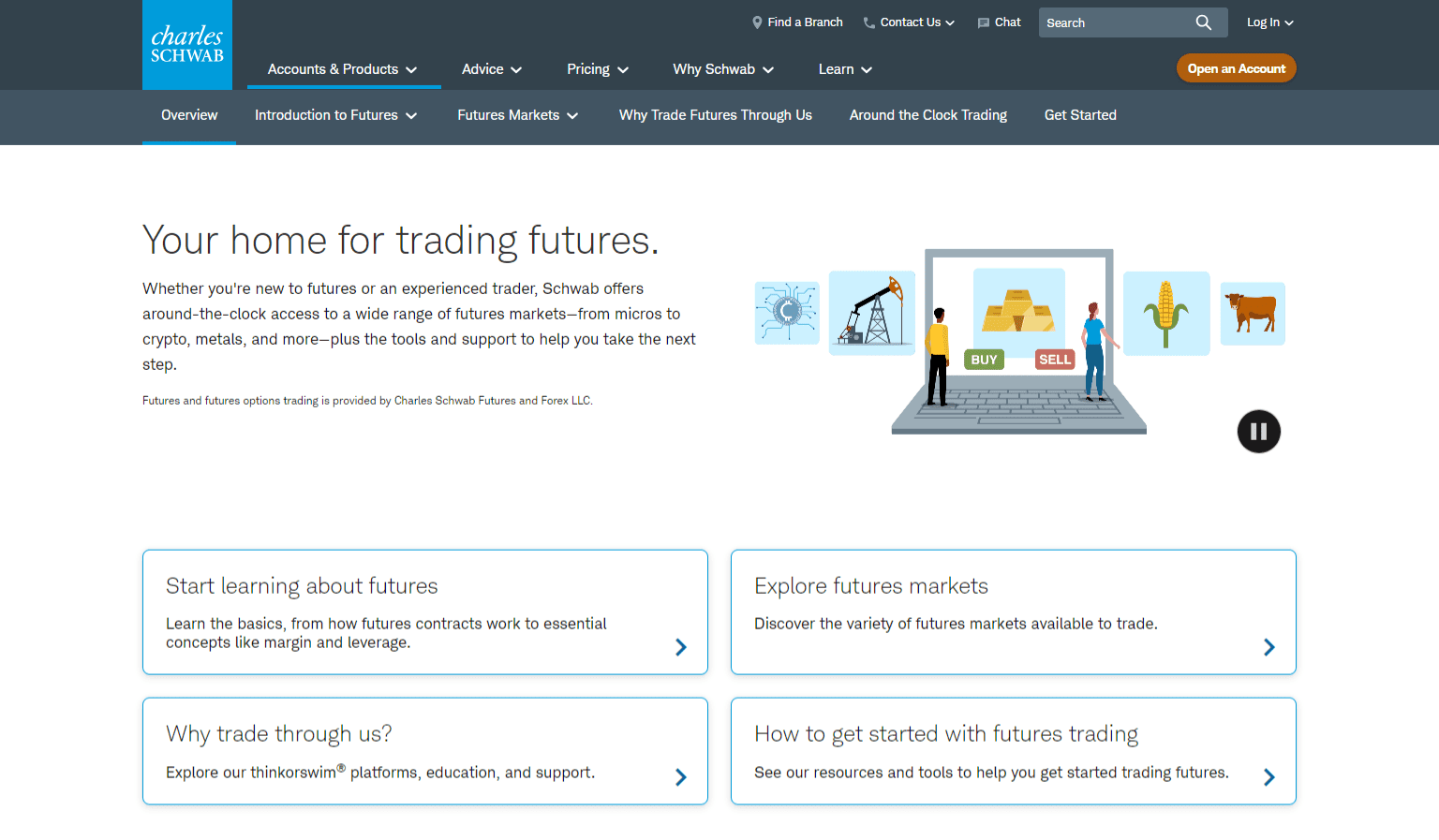Viewport: 1439px width, 840px height.
Task: Switch to the Overview tab
Action: pyautogui.click(x=189, y=114)
